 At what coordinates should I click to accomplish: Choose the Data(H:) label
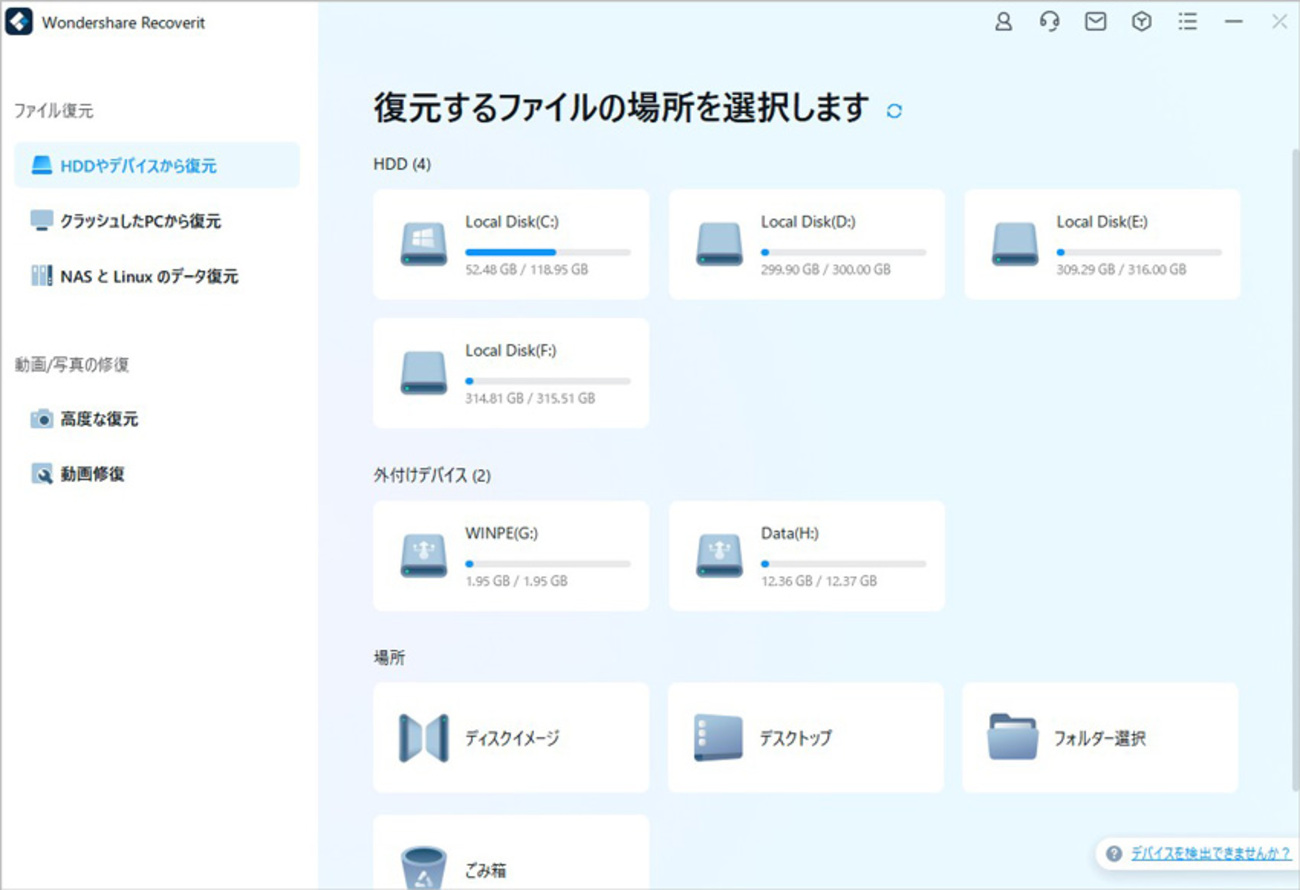point(789,534)
